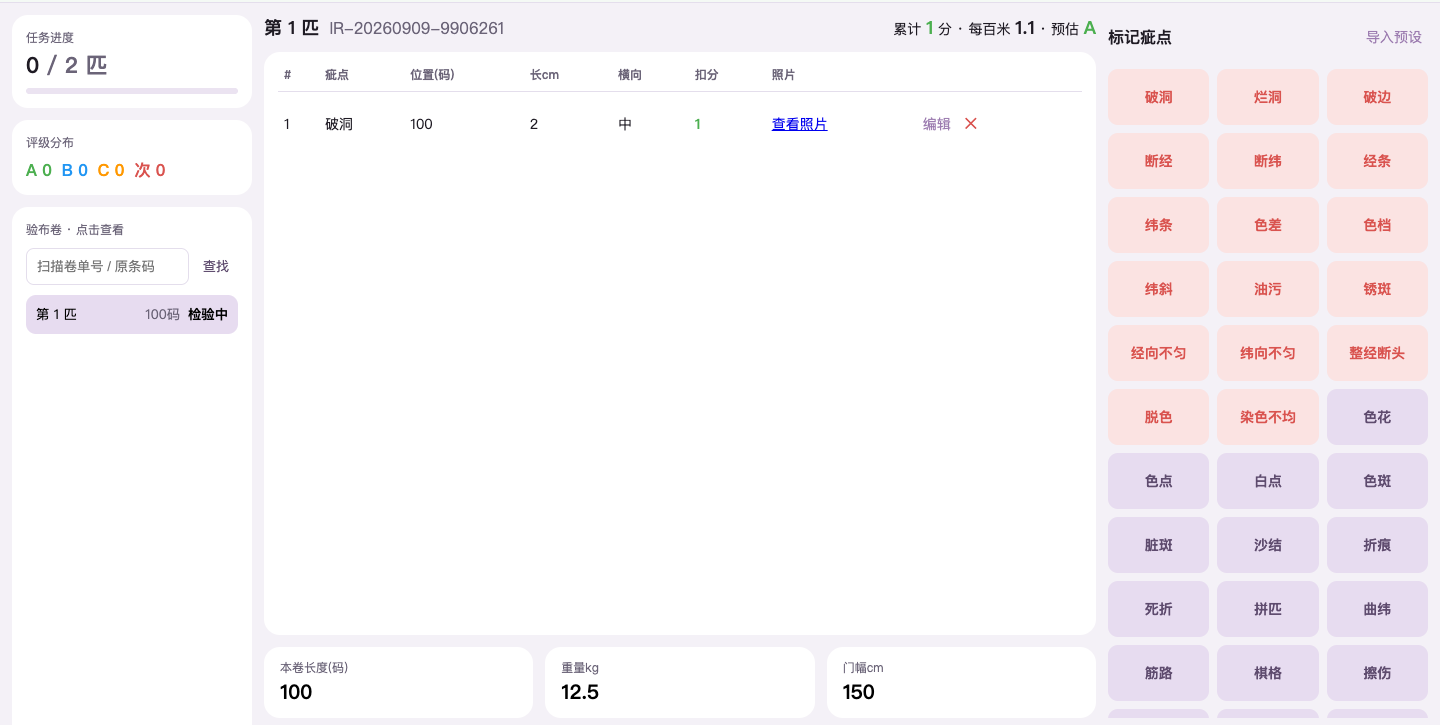
Task: Mark a 筋路 defect
Action: click(x=1158, y=673)
